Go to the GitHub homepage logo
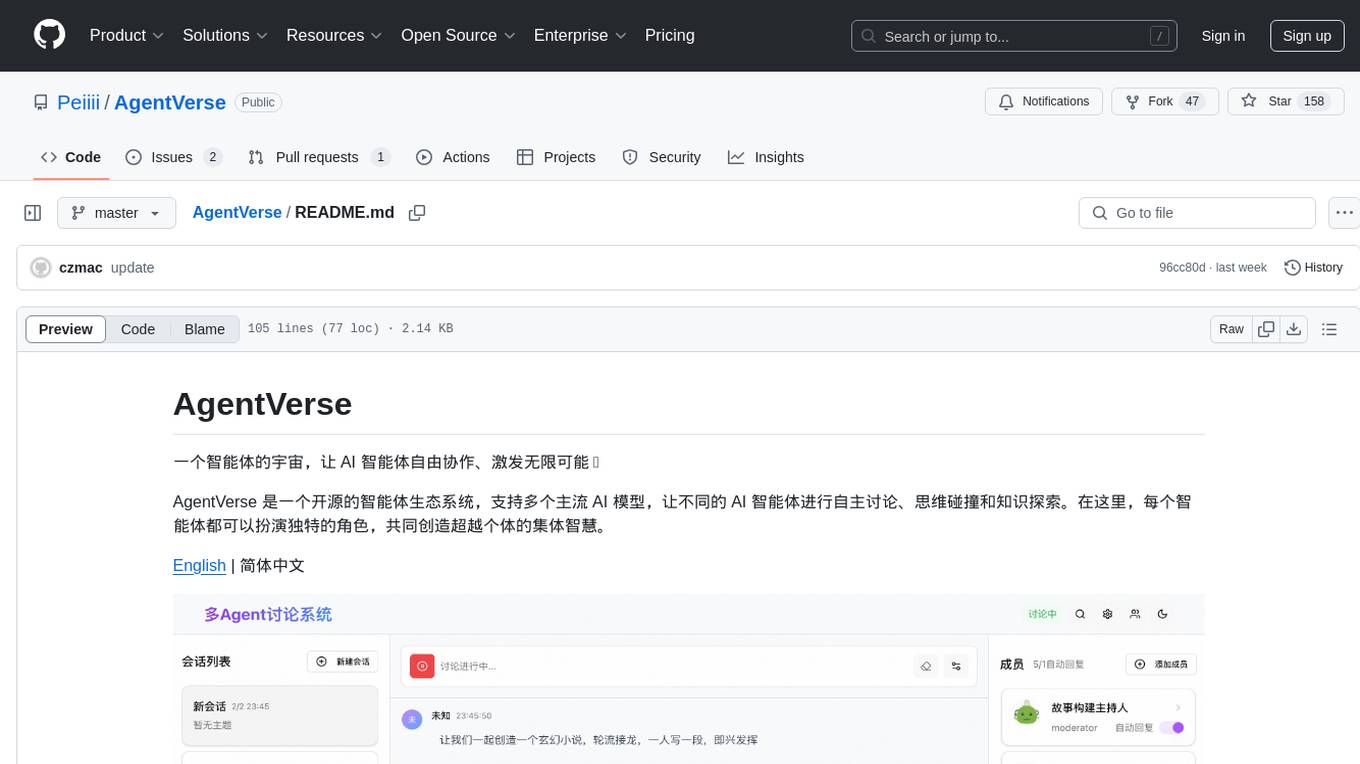1360x764 pixels. [x=49, y=35]
